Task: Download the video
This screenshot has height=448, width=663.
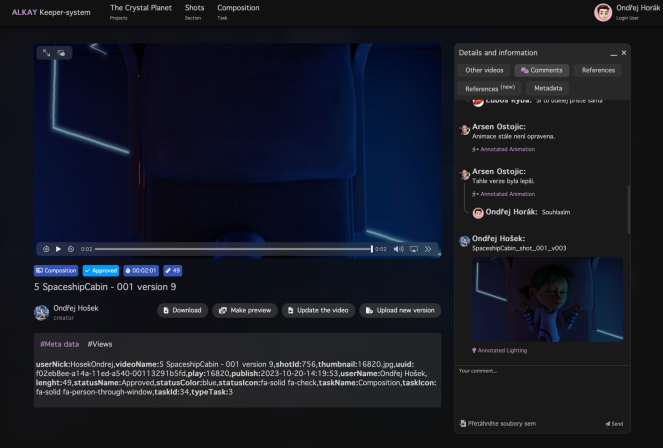Action: pyautogui.click(x=182, y=310)
